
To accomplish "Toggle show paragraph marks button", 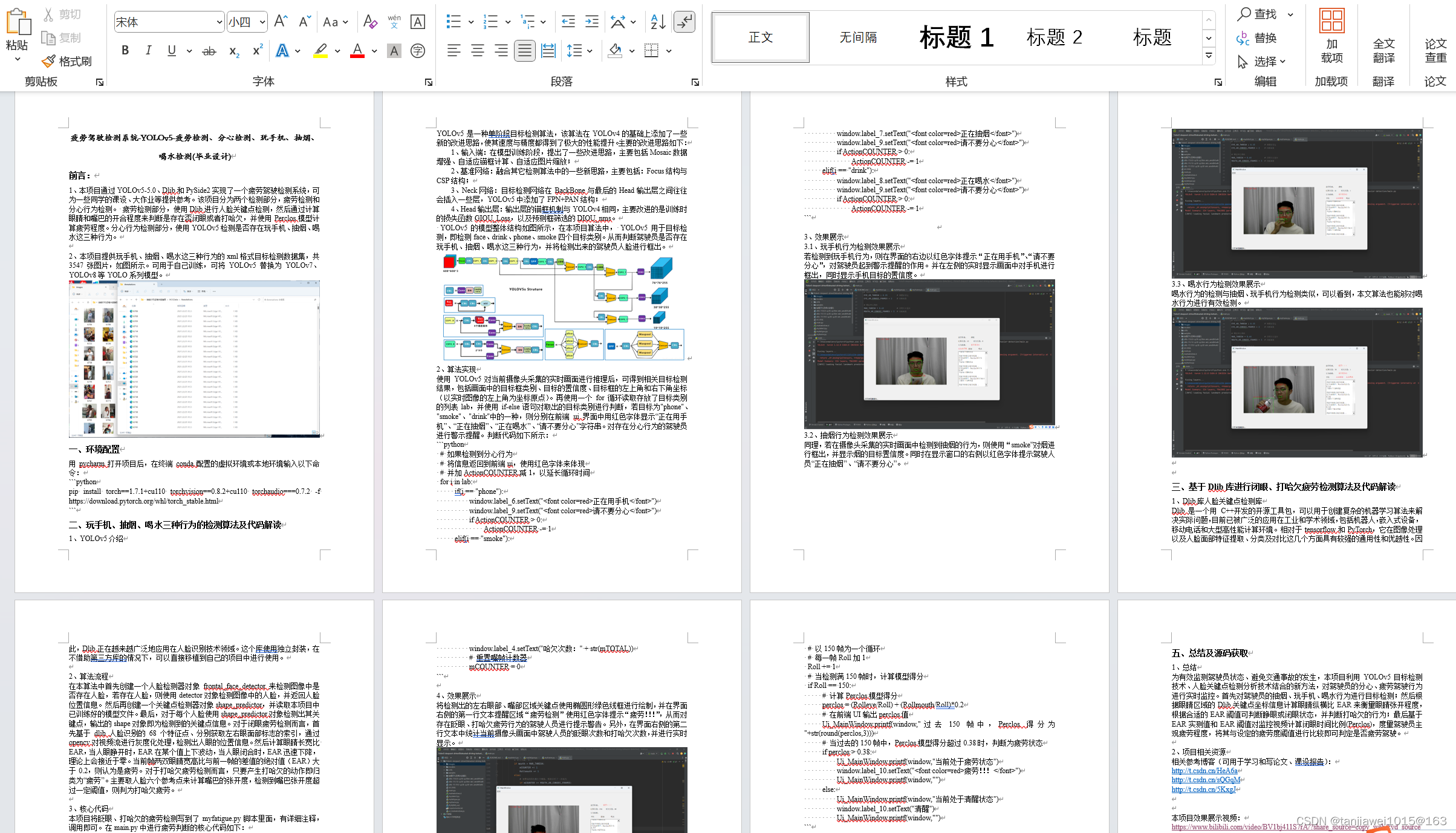I will 684,22.
